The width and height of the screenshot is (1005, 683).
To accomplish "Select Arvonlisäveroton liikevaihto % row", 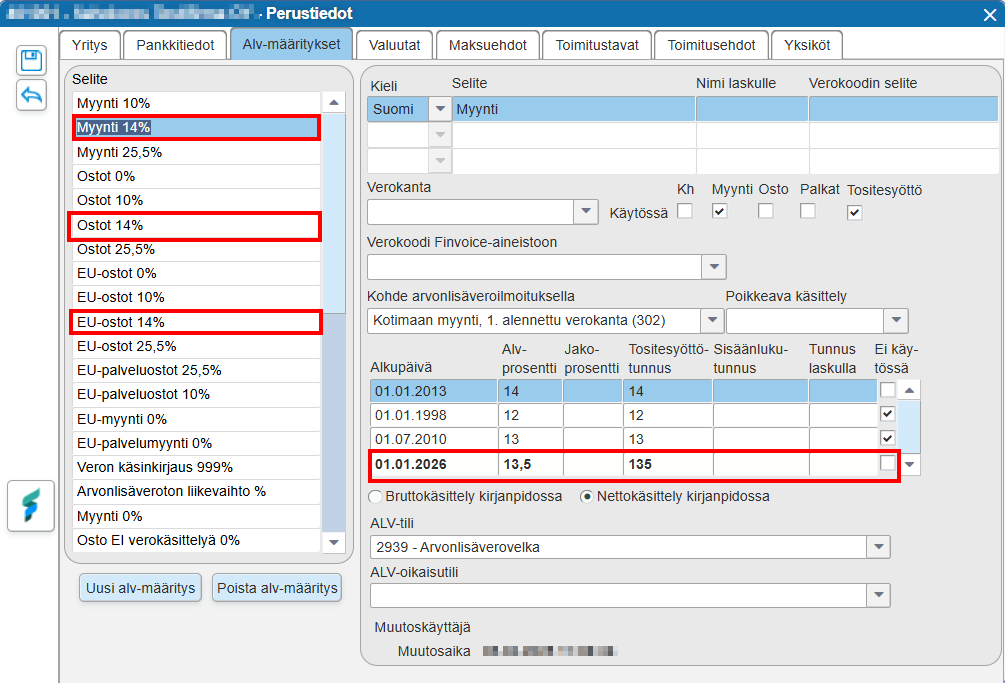I will click(196, 491).
